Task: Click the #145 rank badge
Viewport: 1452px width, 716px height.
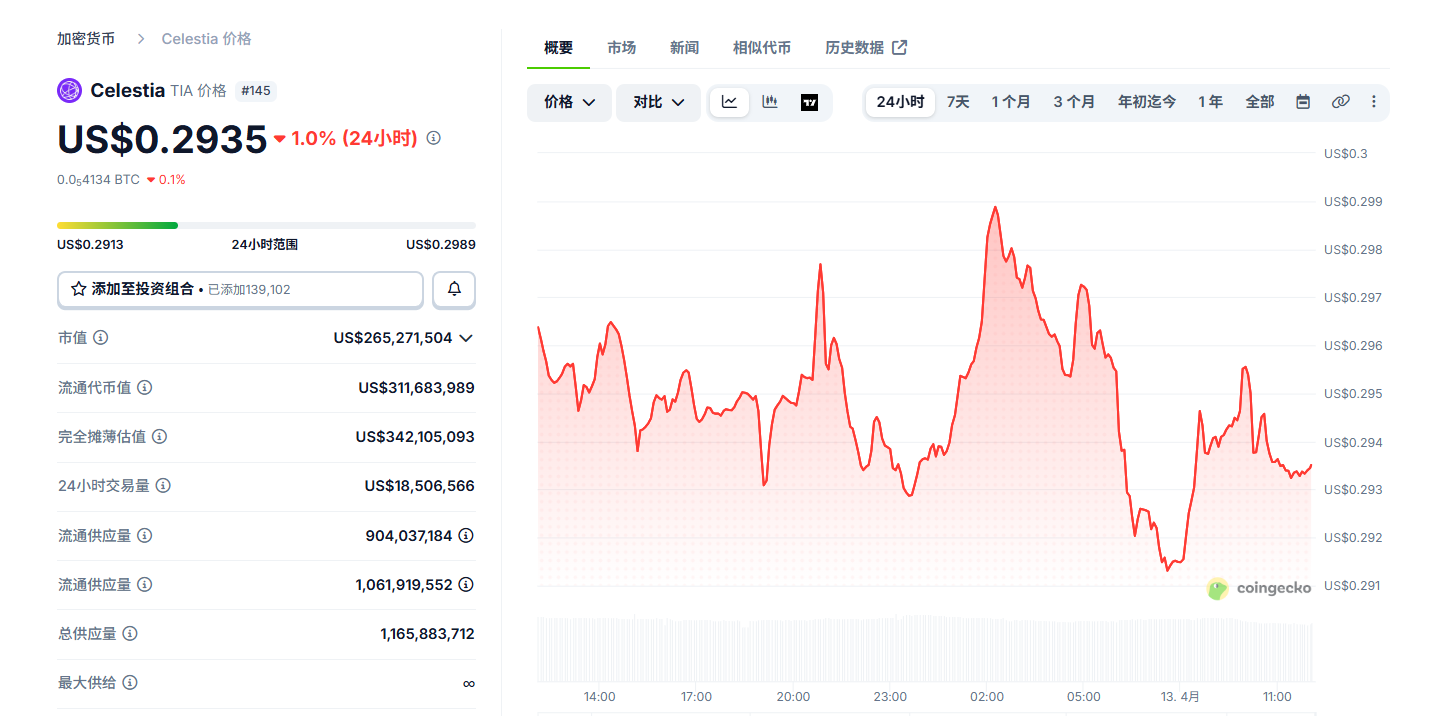Action: click(x=256, y=91)
